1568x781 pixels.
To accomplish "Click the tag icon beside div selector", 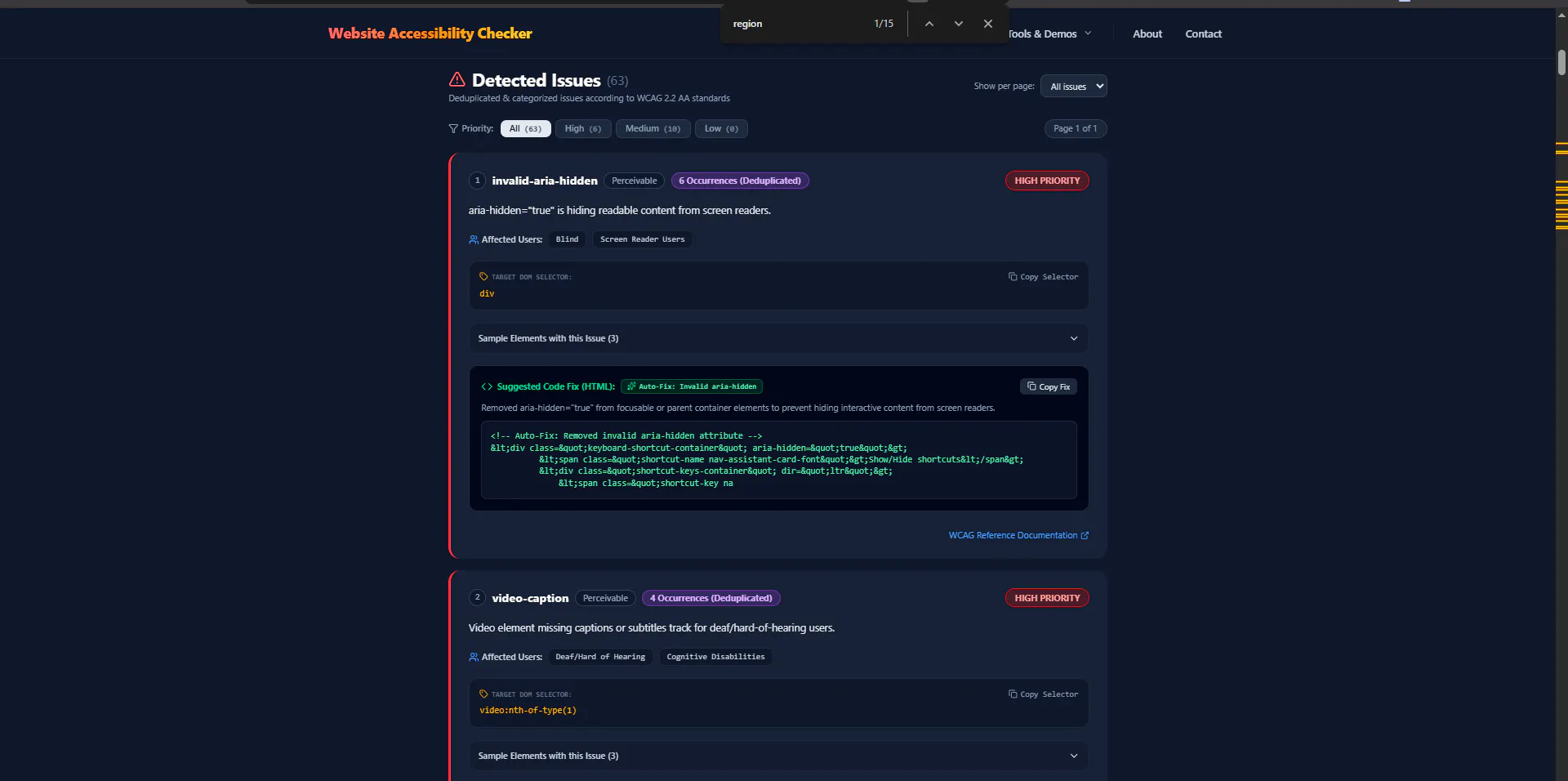I will click(x=483, y=277).
